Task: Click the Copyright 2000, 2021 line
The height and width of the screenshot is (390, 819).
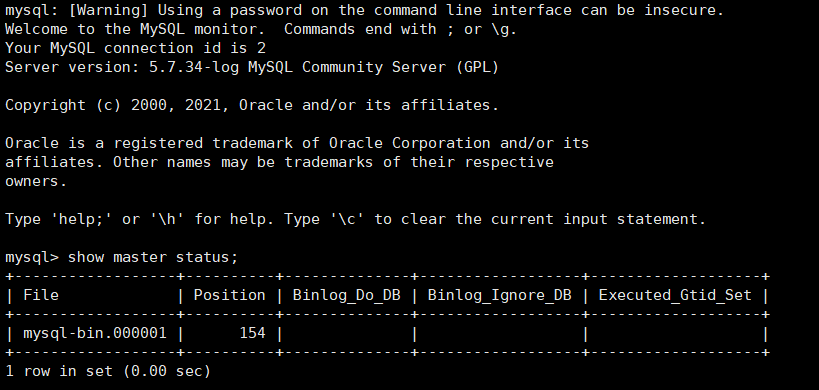Action: [252, 105]
